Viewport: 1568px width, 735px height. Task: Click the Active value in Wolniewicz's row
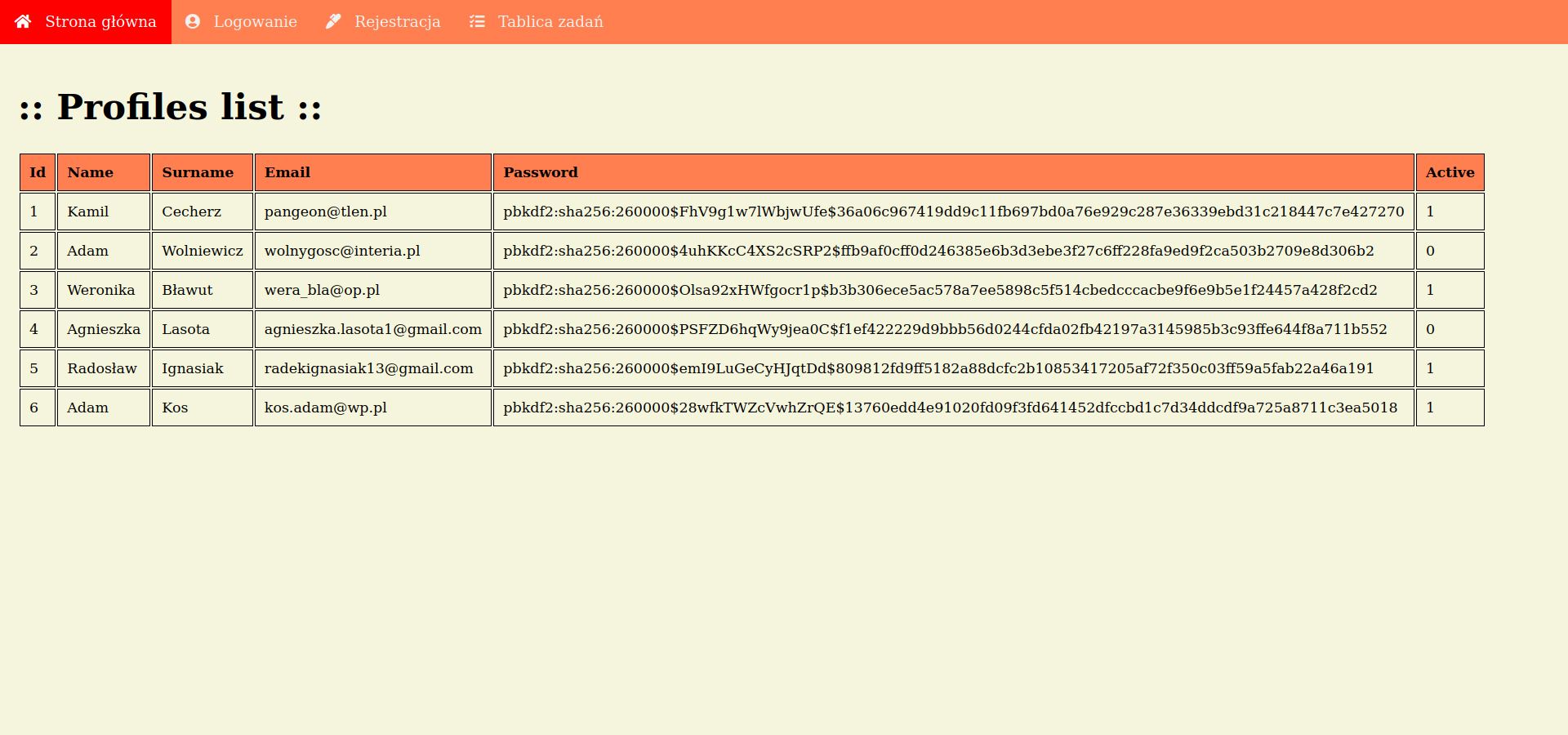[x=1450, y=251]
